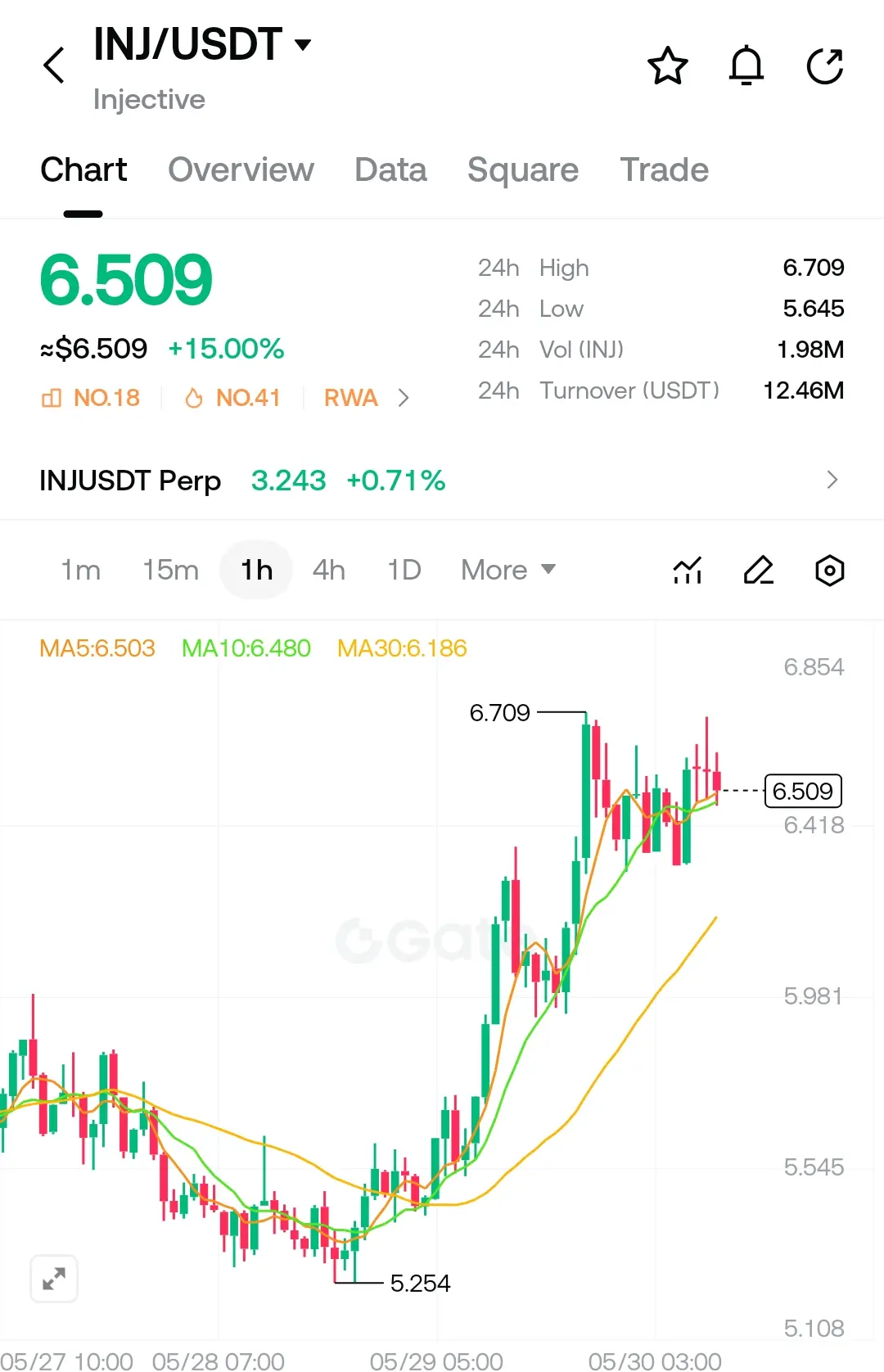Select the 4h timeframe
This screenshot has width=884, height=1372.
329,570
